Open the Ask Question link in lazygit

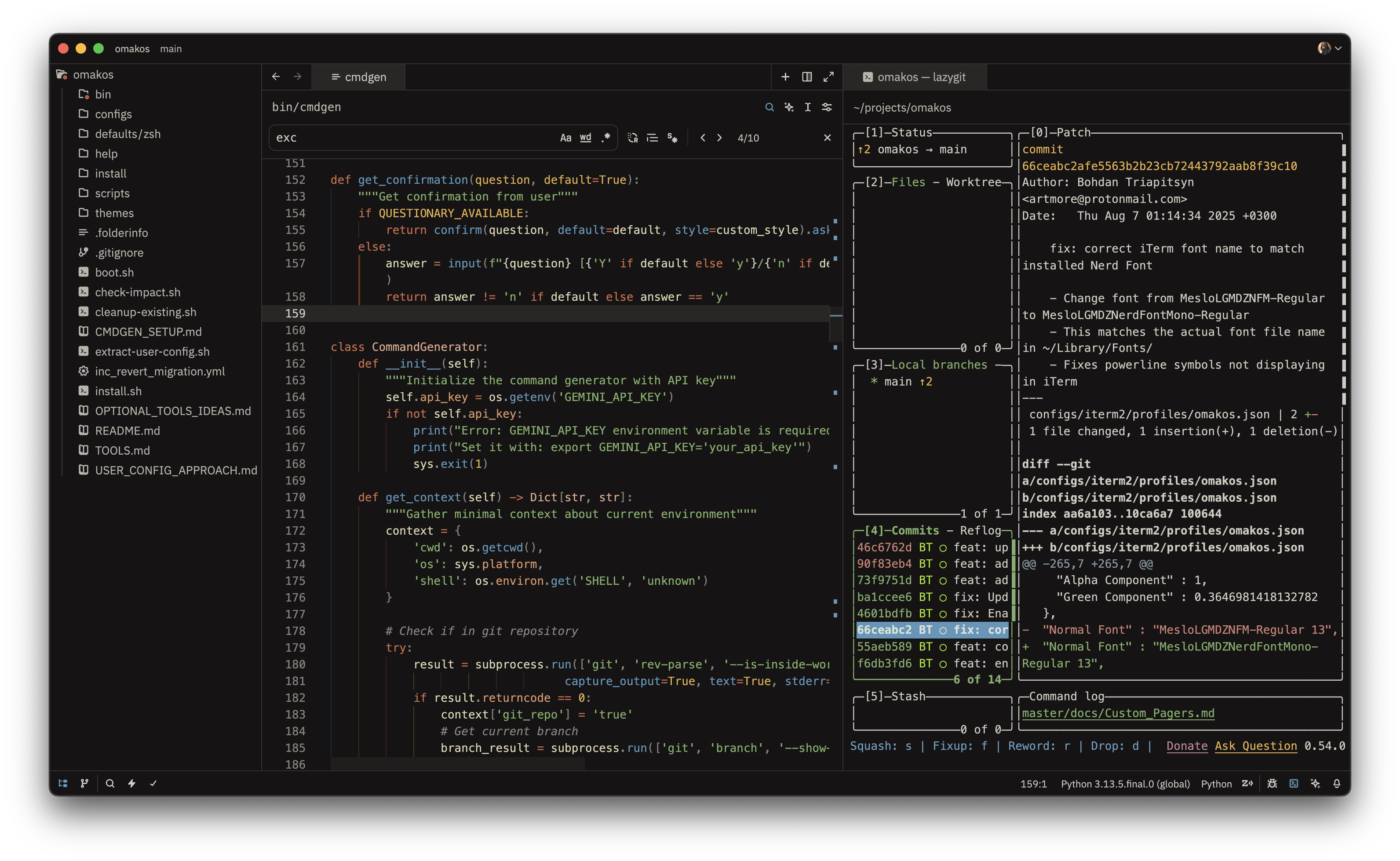pyautogui.click(x=1255, y=746)
